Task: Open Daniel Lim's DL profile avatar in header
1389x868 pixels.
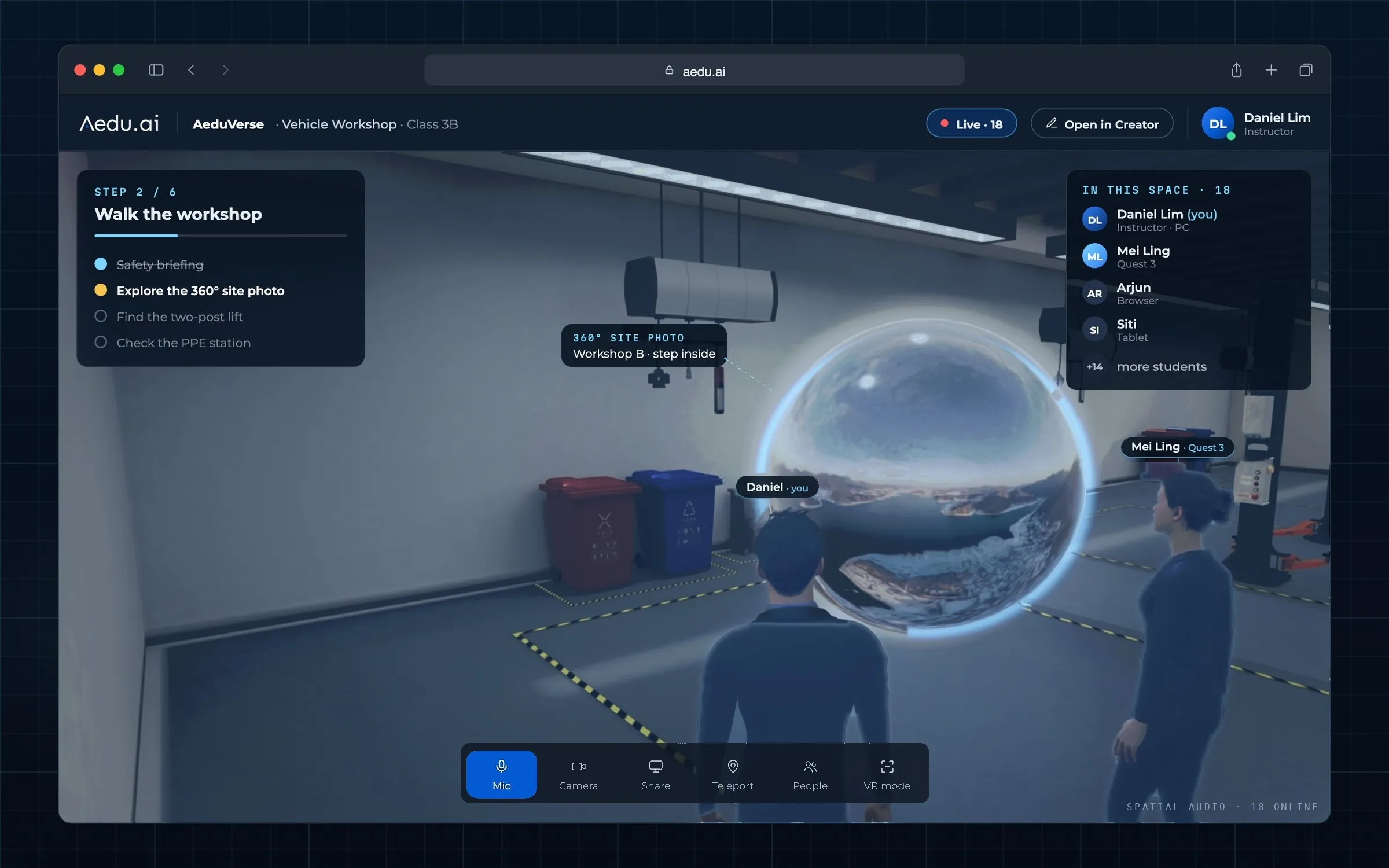Action: [1218, 124]
